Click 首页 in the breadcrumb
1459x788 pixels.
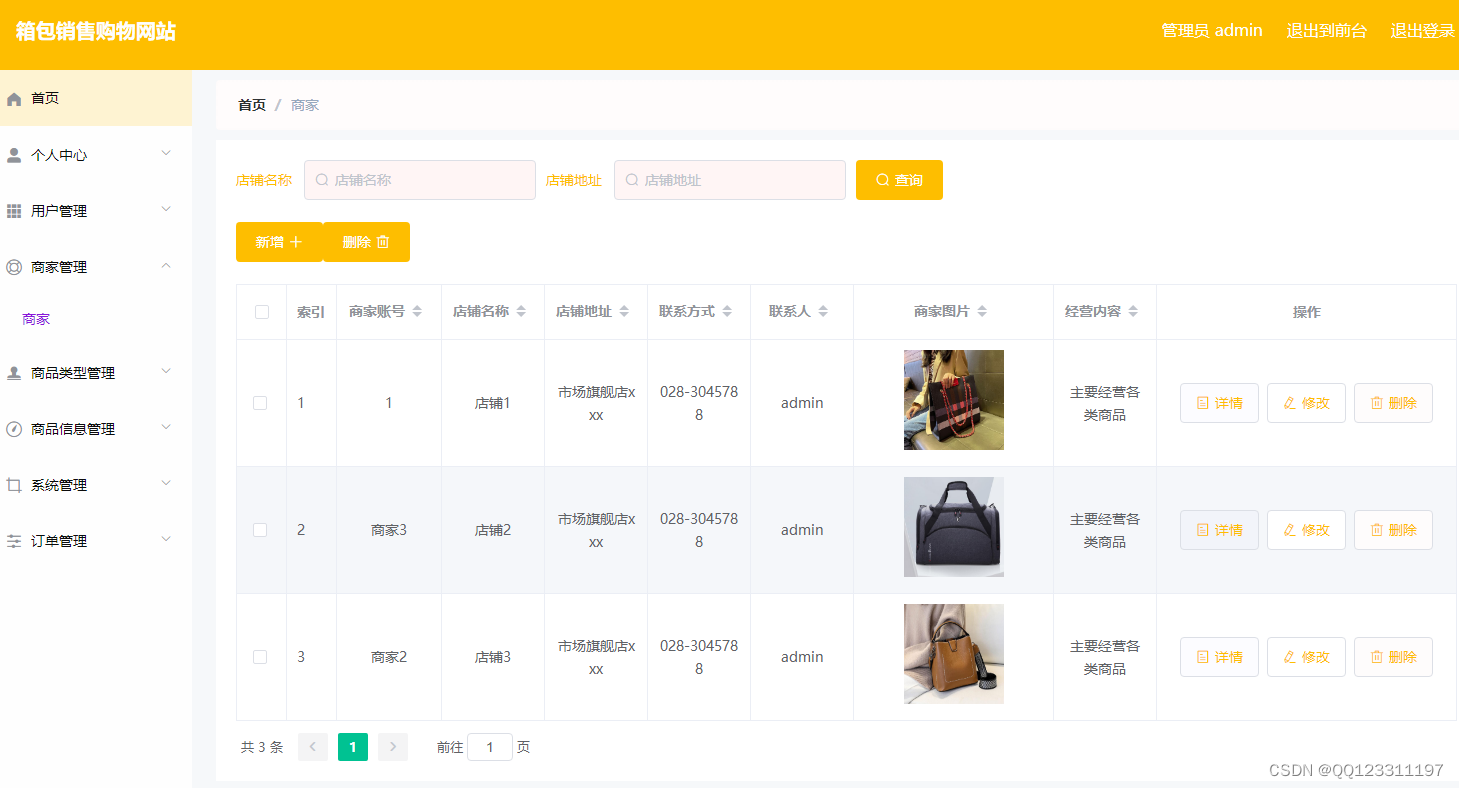pos(252,105)
